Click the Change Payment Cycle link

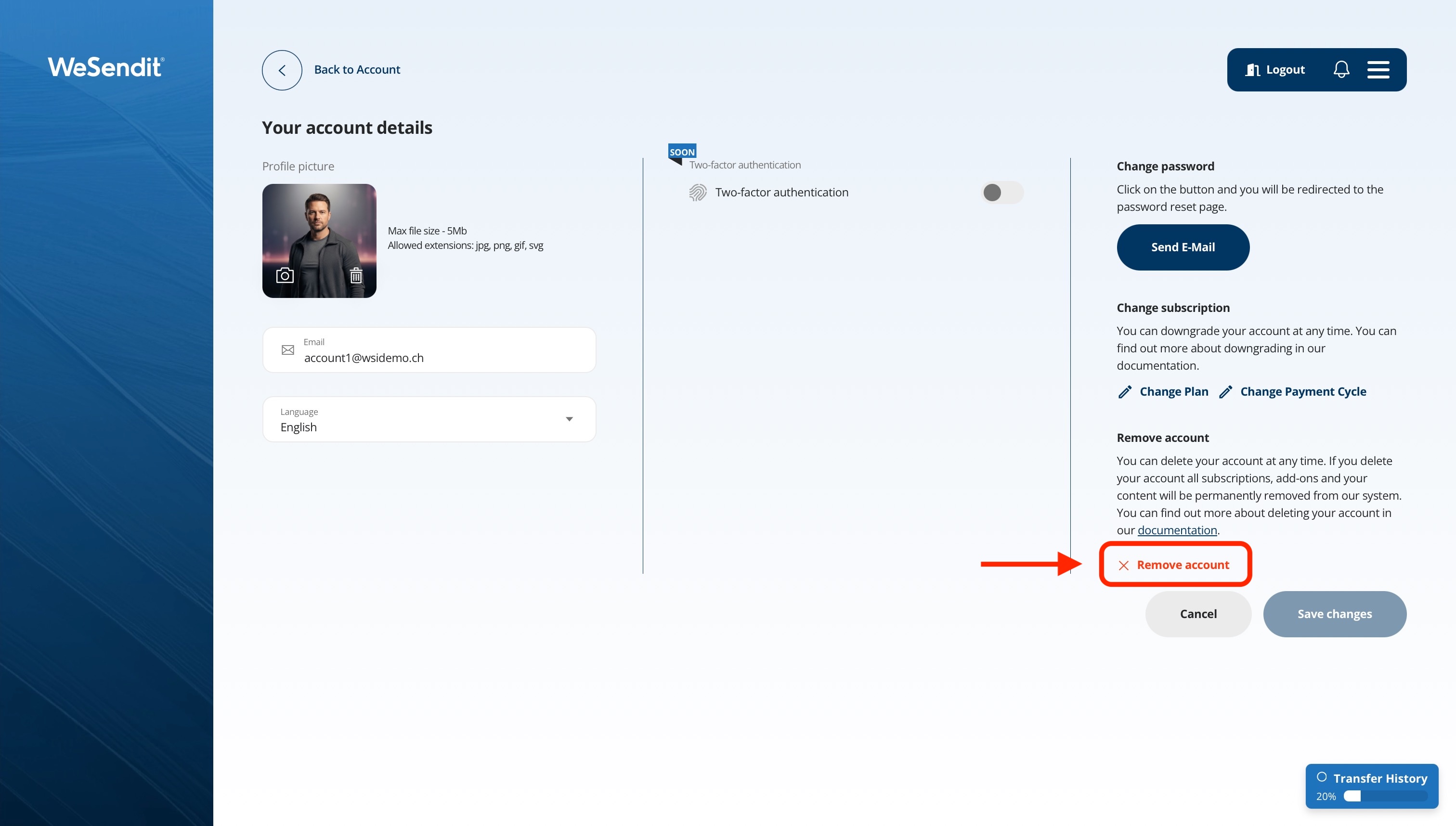pos(1302,392)
